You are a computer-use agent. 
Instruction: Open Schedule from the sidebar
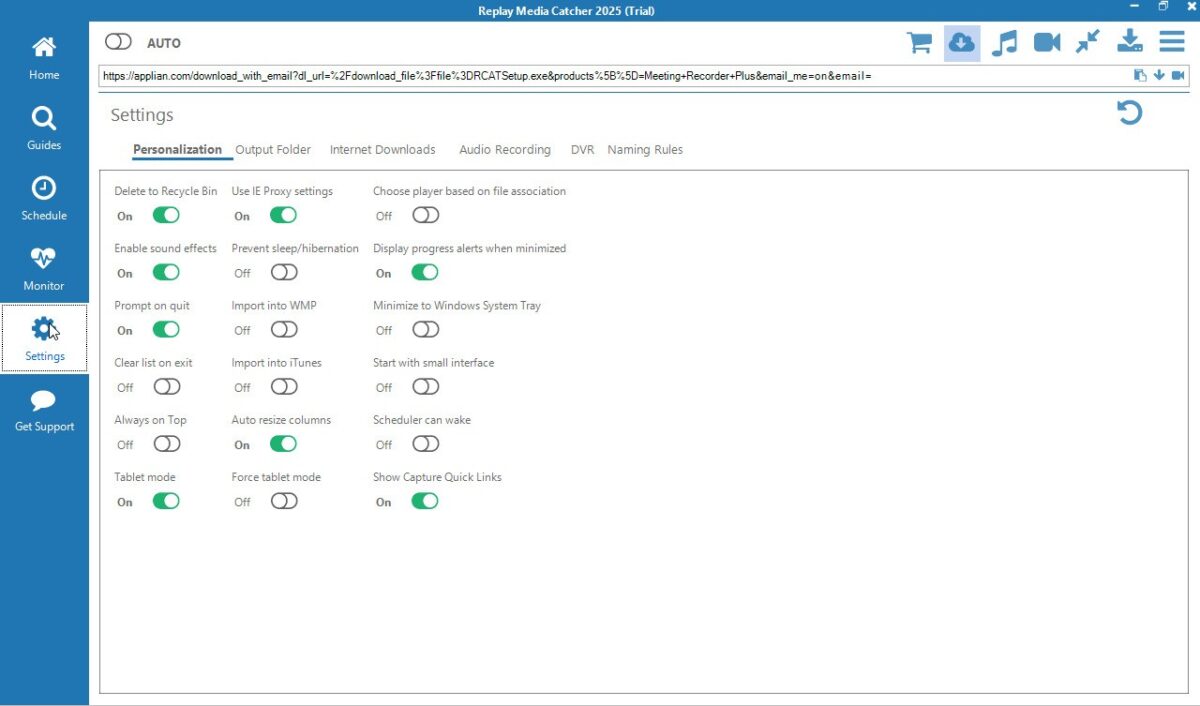pos(44,199)
